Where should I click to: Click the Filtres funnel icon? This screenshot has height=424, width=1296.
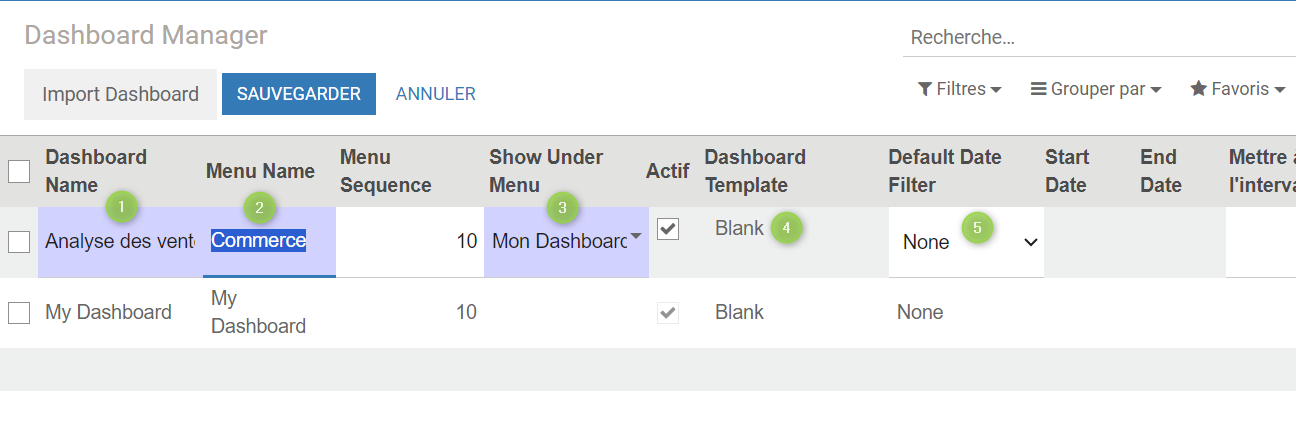click(x=925, y=89)
